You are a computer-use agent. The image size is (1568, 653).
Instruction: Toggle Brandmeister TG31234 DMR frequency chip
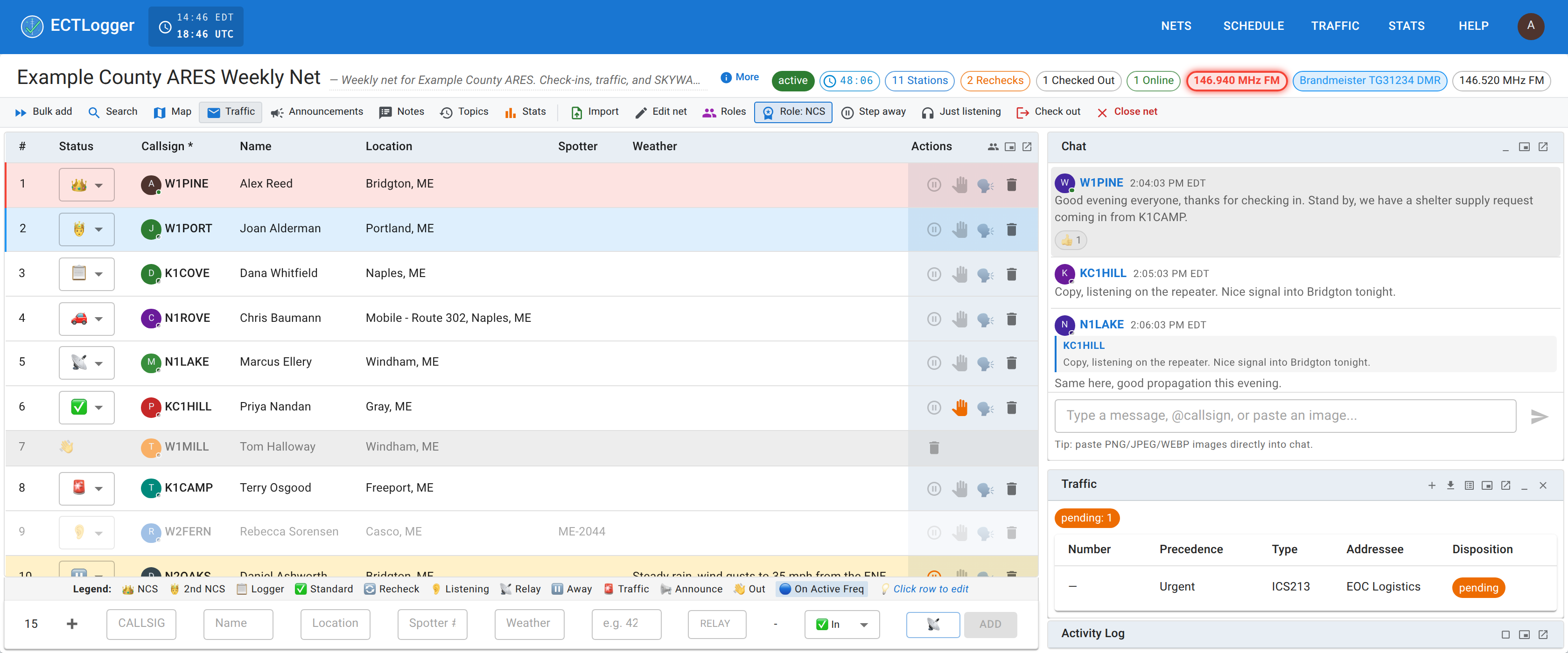pyautogui.click(x=1369, y=80)
